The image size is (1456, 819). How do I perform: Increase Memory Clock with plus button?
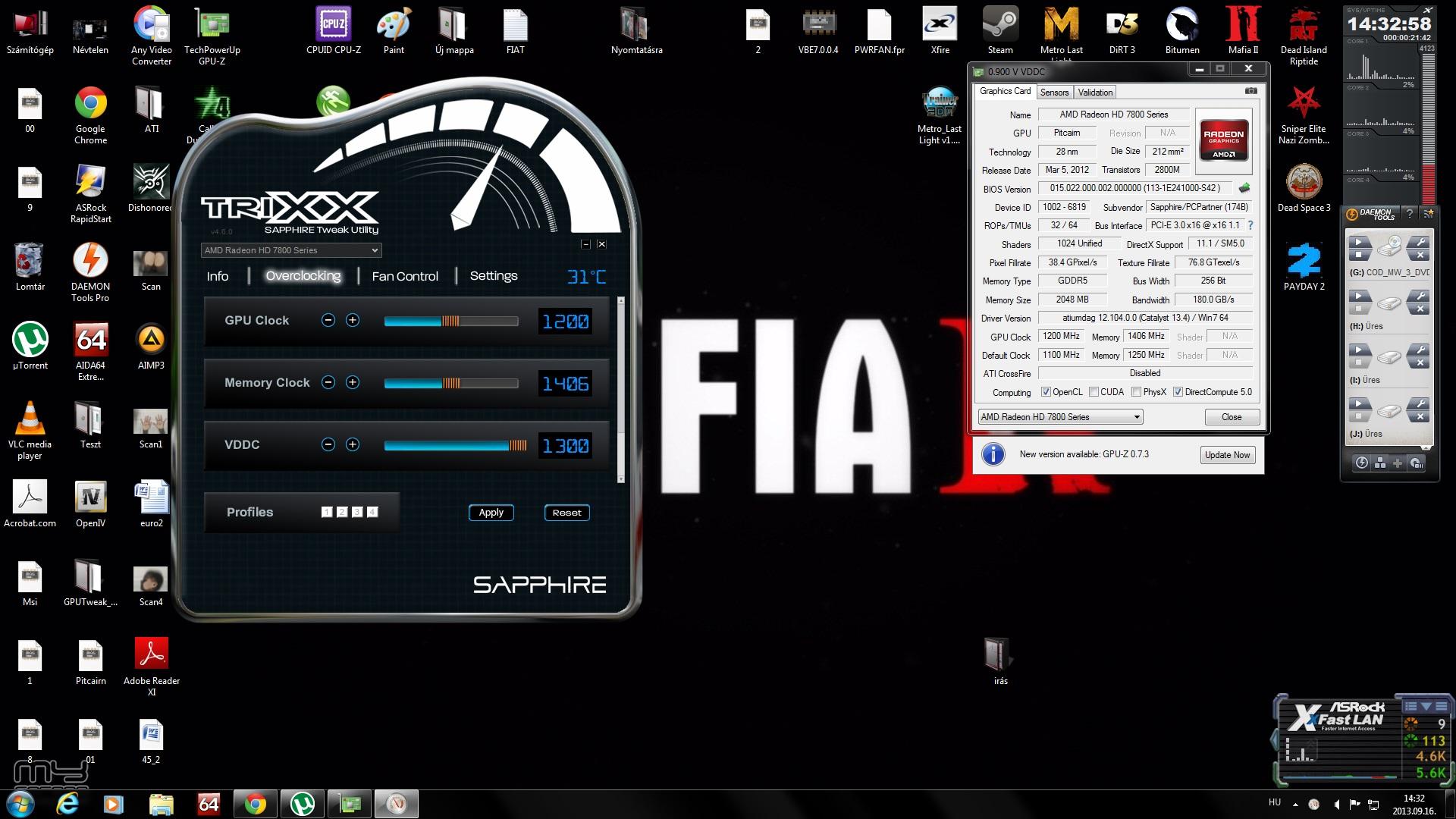pos(353,383)
